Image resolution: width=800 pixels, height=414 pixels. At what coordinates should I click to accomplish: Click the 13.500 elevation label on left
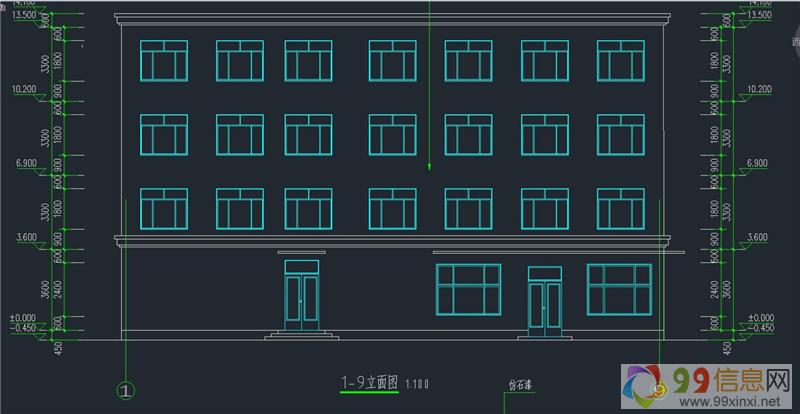(x=22, y=16)
